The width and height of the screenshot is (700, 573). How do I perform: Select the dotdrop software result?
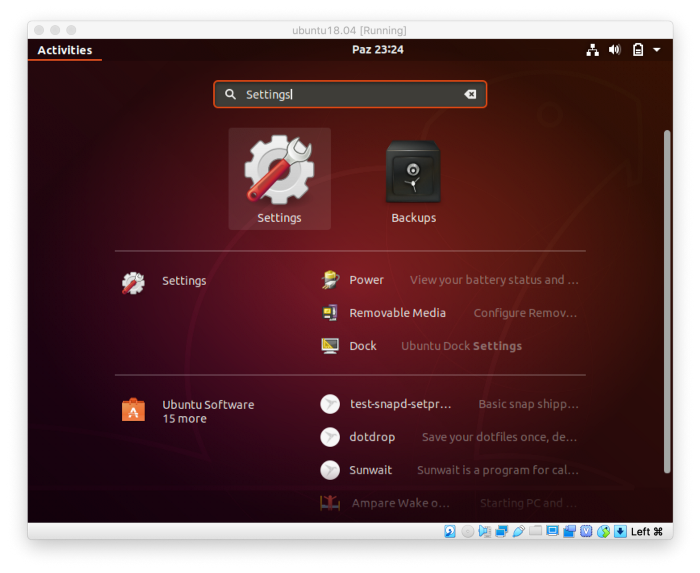tap(450, 437)
